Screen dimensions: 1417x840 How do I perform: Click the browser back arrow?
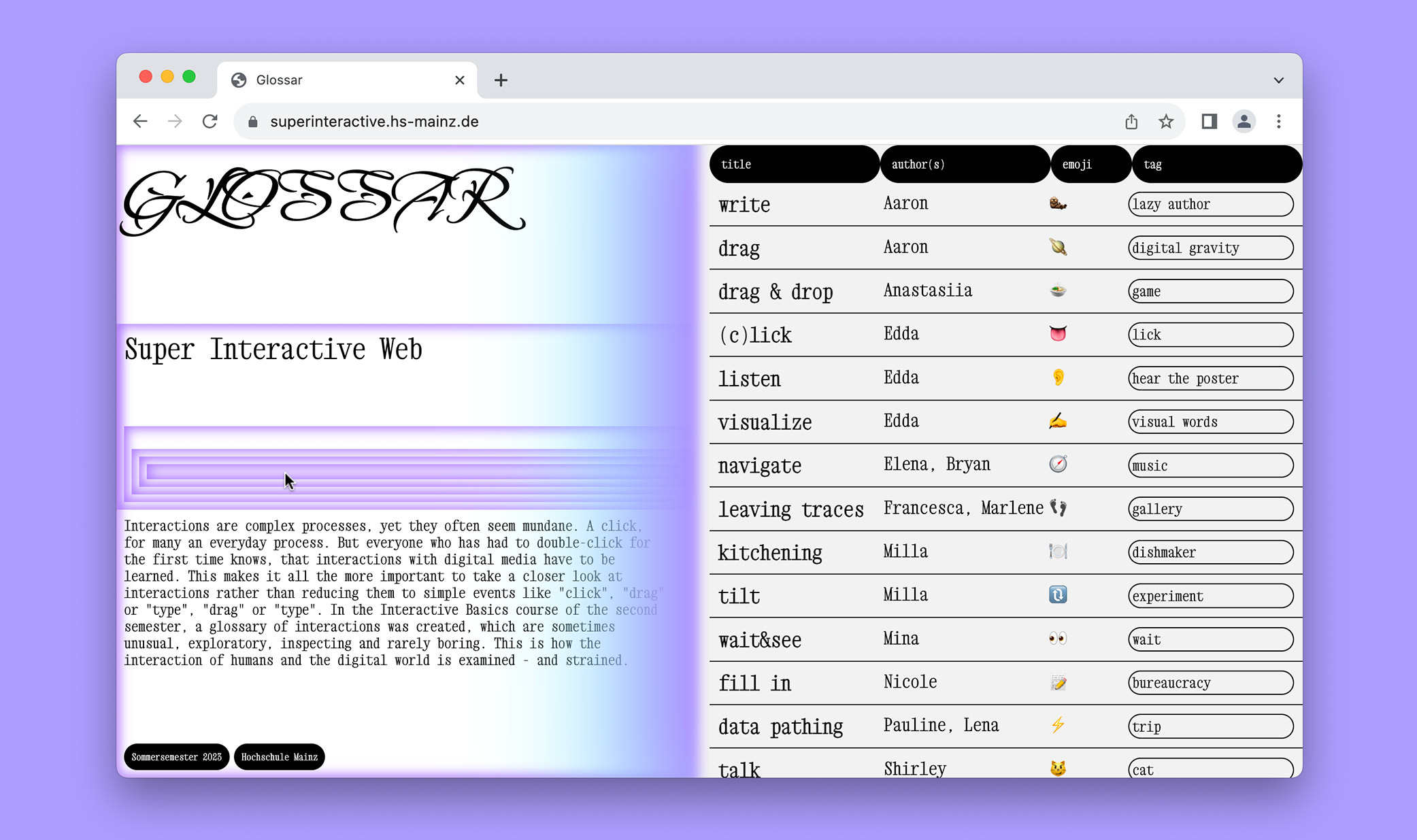point(140,121)
